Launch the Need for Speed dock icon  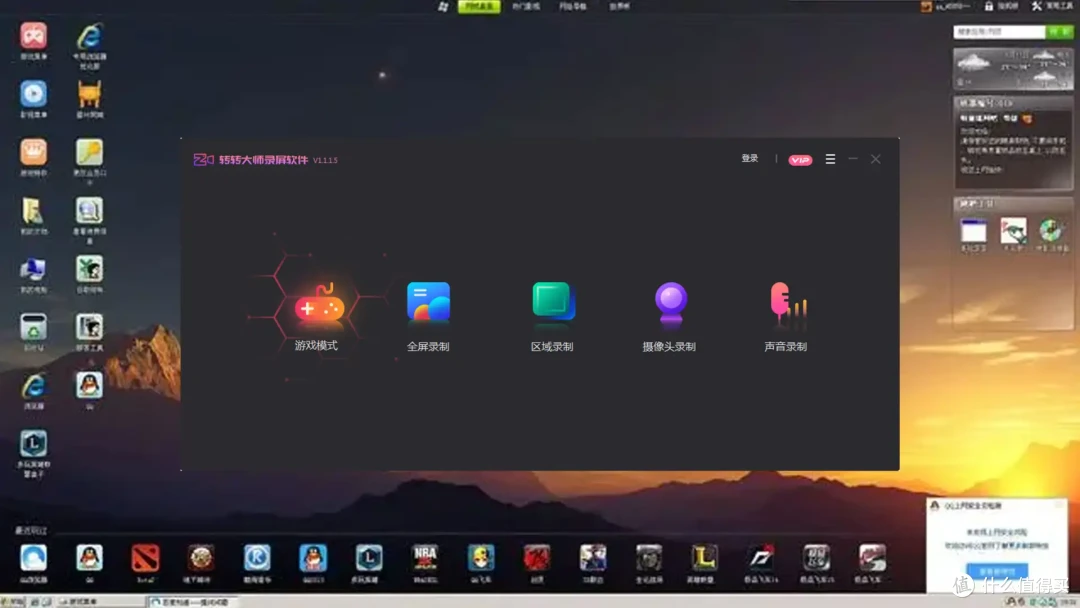[761, 558]
